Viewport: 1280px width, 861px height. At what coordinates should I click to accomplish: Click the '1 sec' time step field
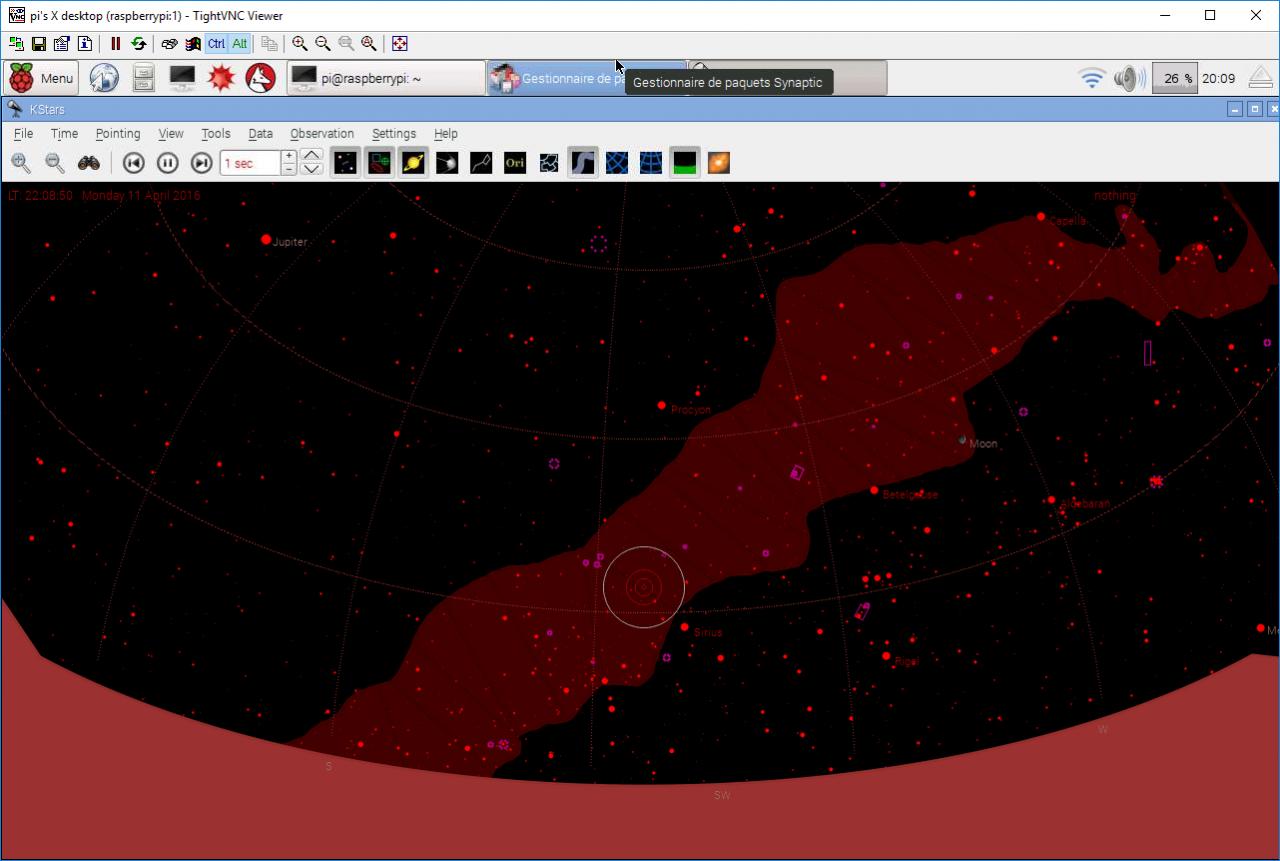250,163
